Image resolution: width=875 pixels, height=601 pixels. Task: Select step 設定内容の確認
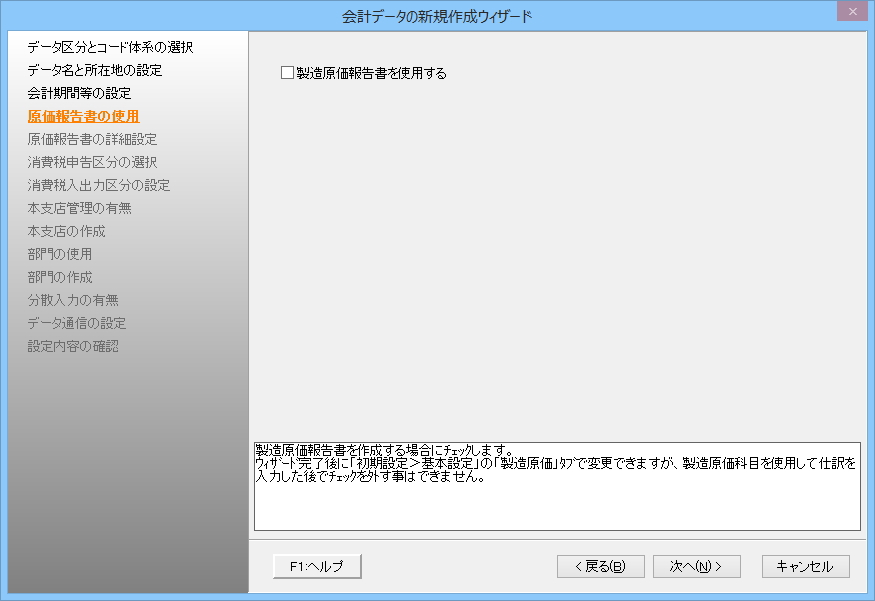point(73,347)
